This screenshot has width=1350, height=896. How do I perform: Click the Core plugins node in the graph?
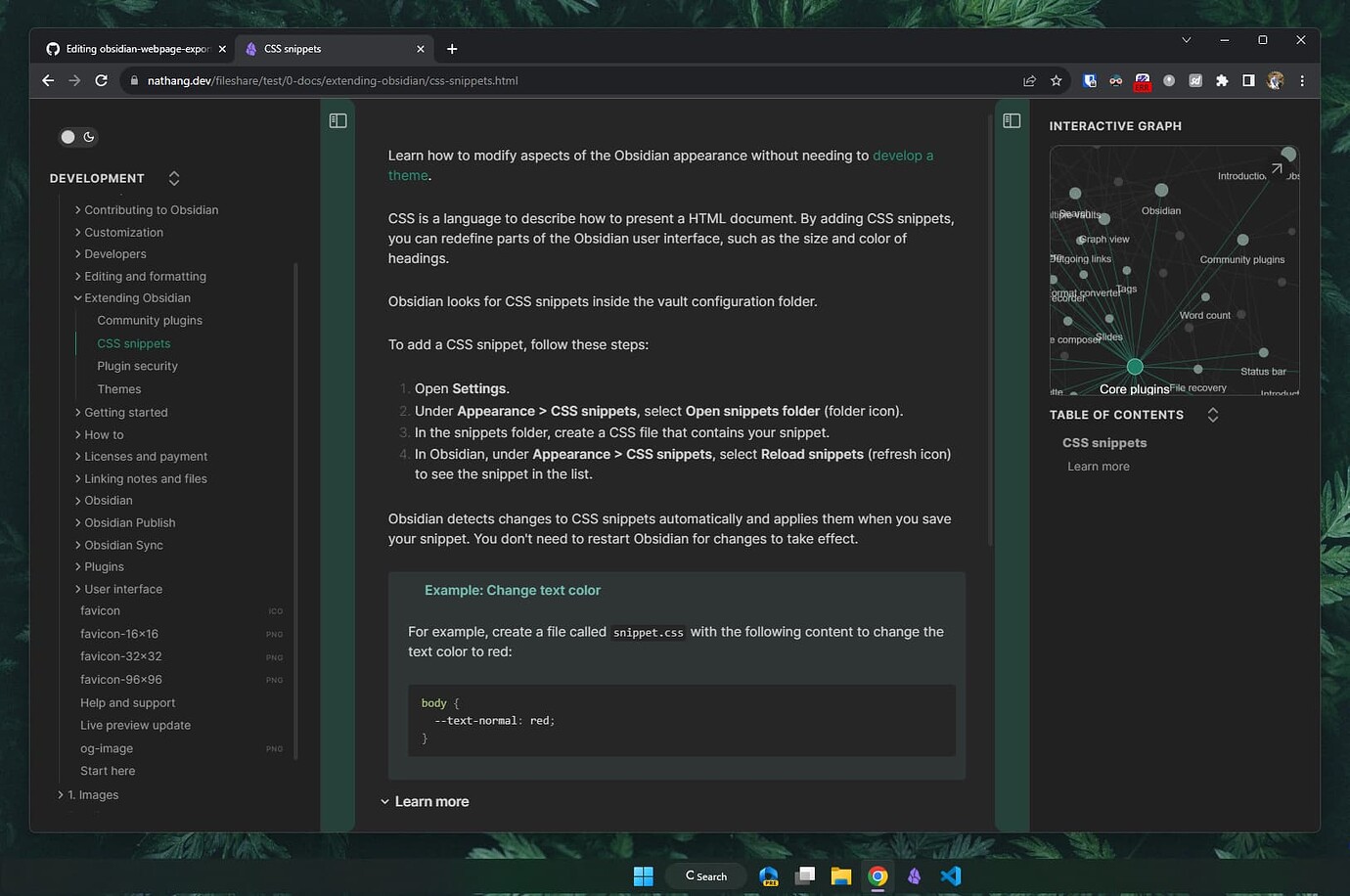tap(1134, 366)
